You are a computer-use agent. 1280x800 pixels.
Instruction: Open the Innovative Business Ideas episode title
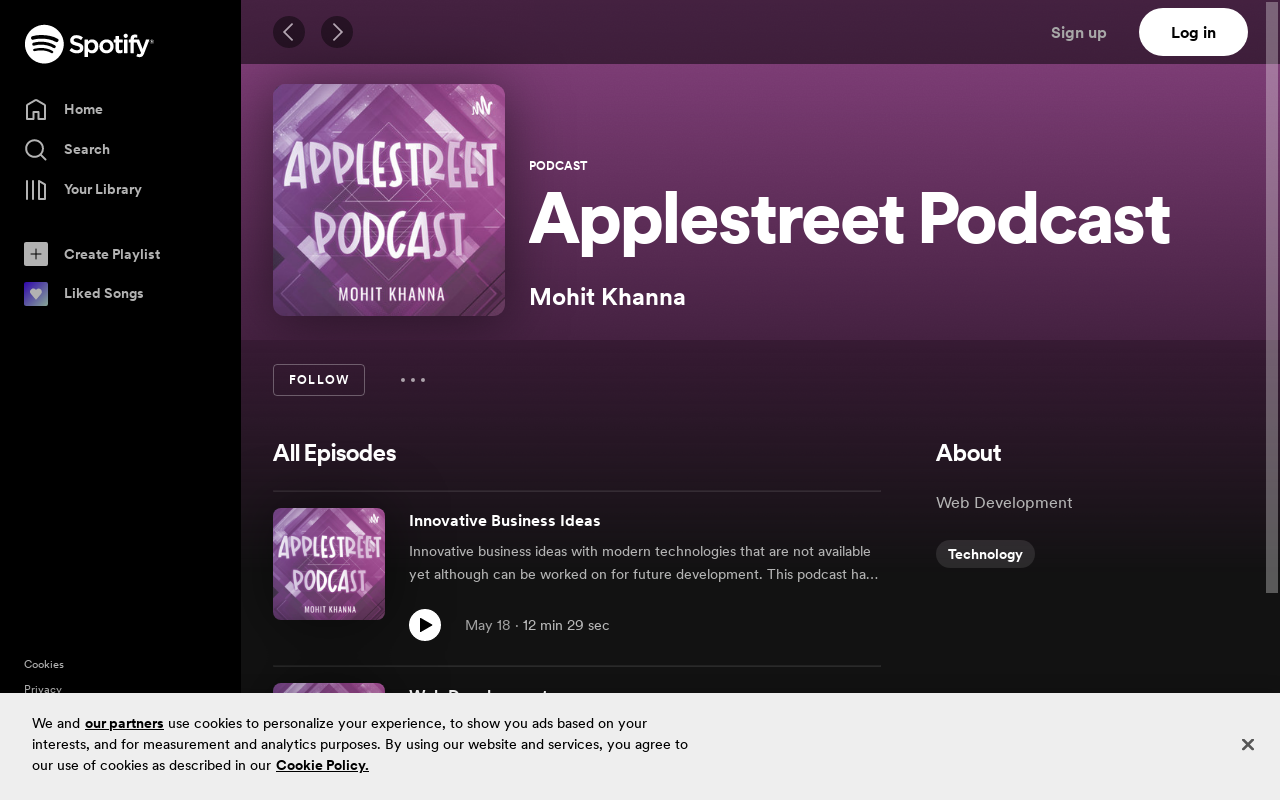505,521
